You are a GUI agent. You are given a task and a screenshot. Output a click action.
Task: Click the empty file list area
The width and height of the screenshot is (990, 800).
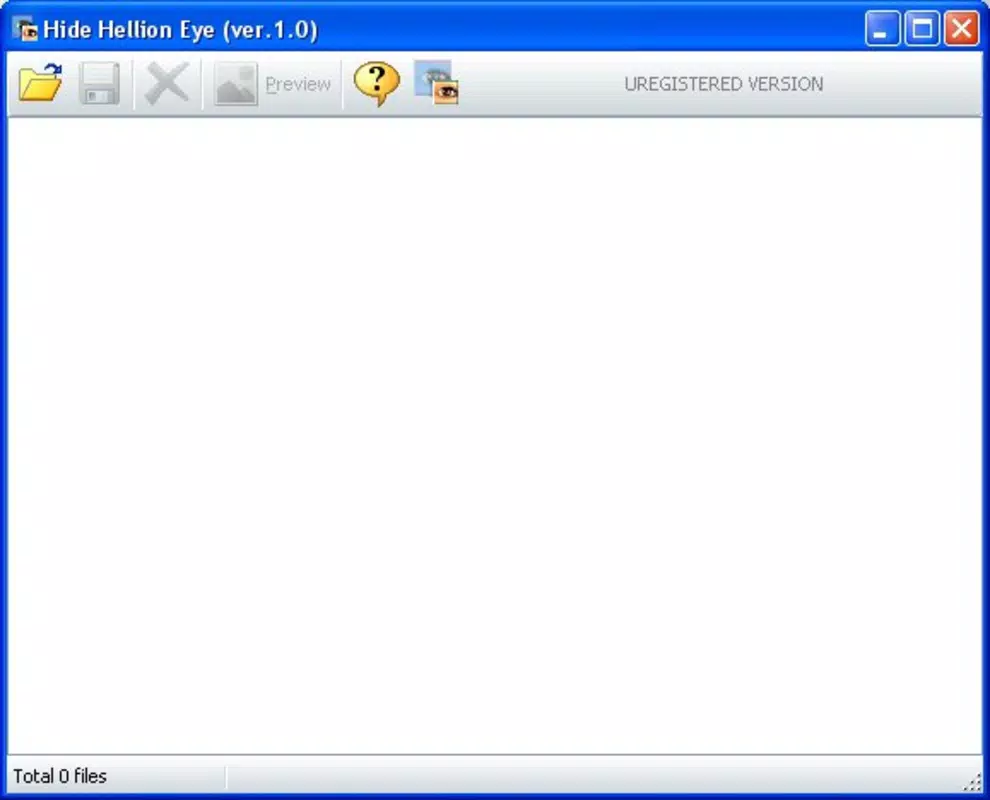point(494,436)
